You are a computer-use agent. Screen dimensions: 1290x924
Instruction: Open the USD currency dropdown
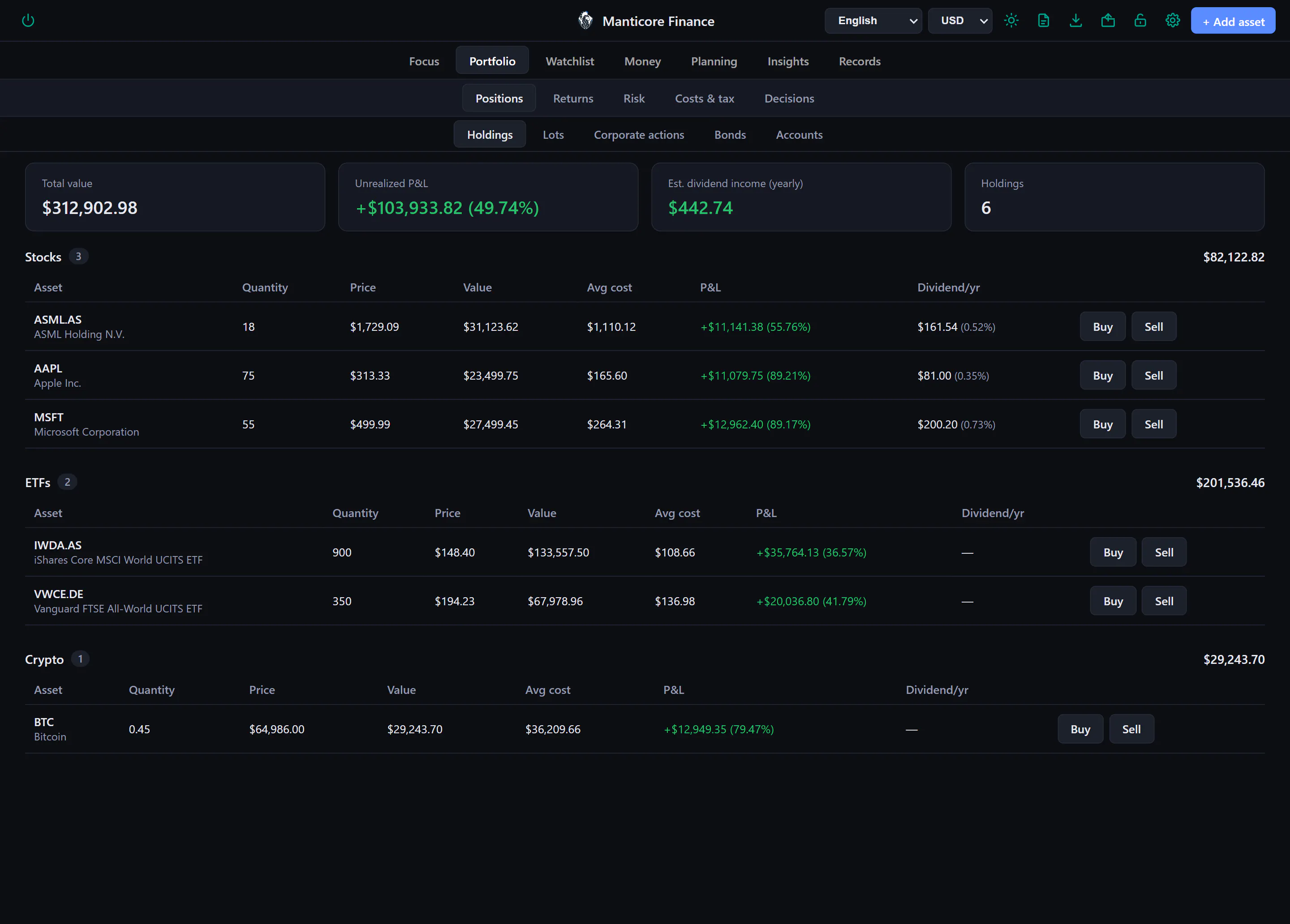(960, 21)
